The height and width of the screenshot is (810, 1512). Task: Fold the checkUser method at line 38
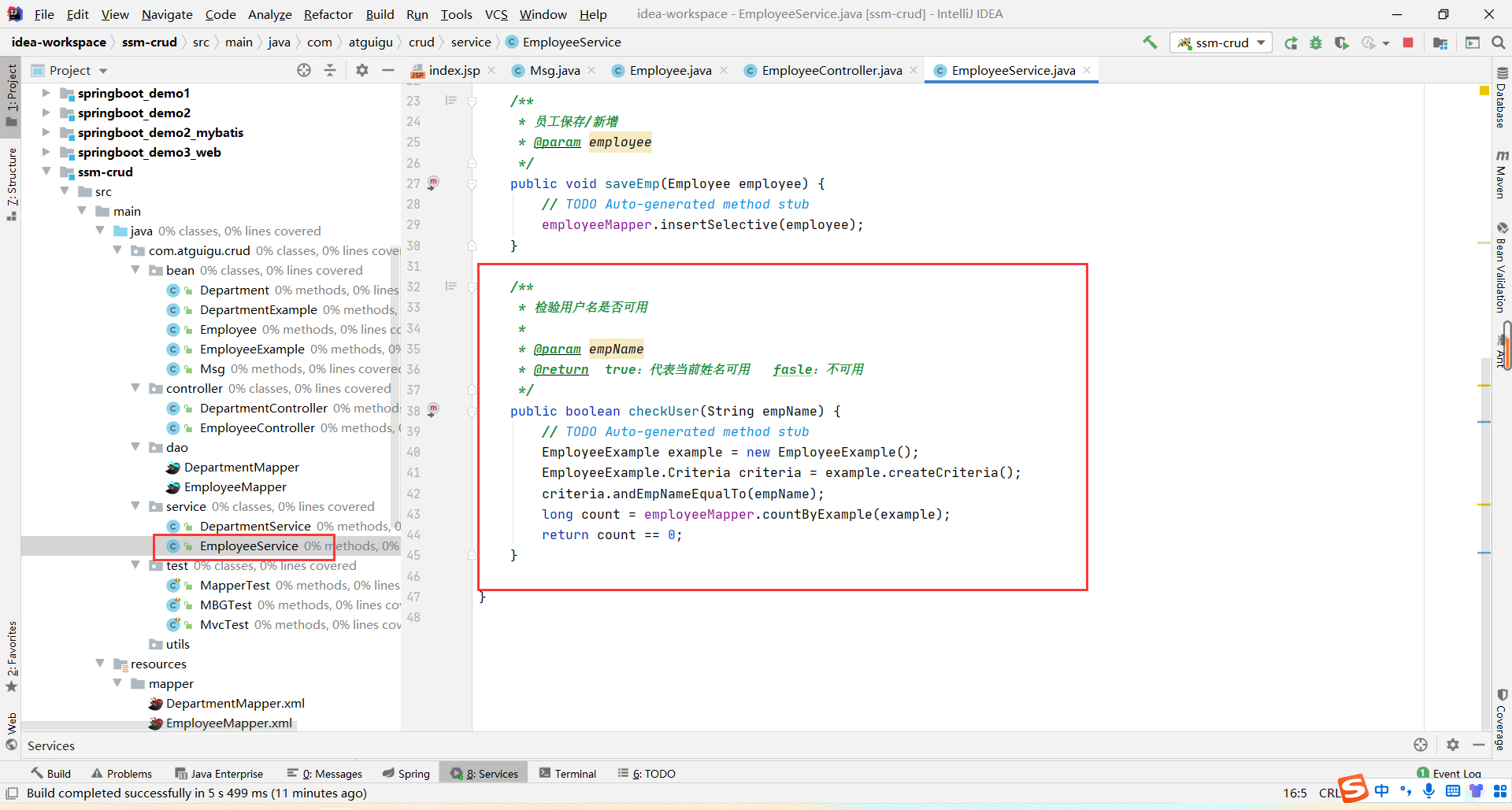pyautogui.click(x=472, y=411)
